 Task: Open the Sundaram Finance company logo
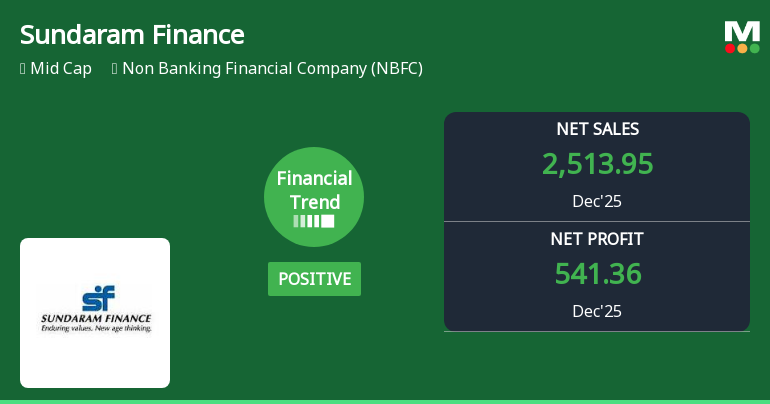tap(95, 312)
